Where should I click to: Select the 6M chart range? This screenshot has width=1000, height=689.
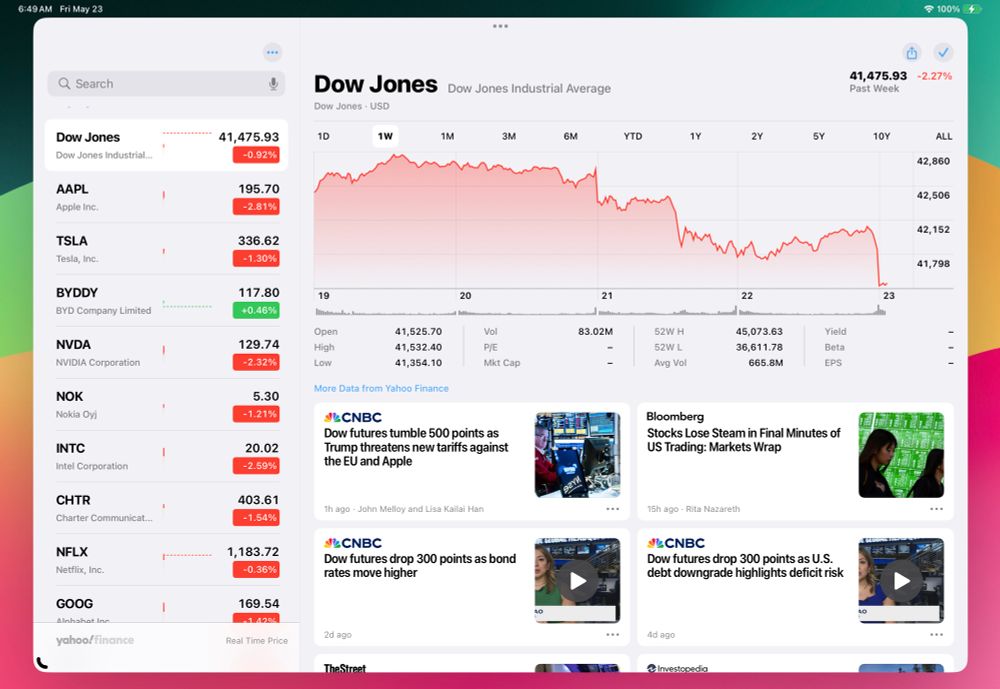coord(570,136)
